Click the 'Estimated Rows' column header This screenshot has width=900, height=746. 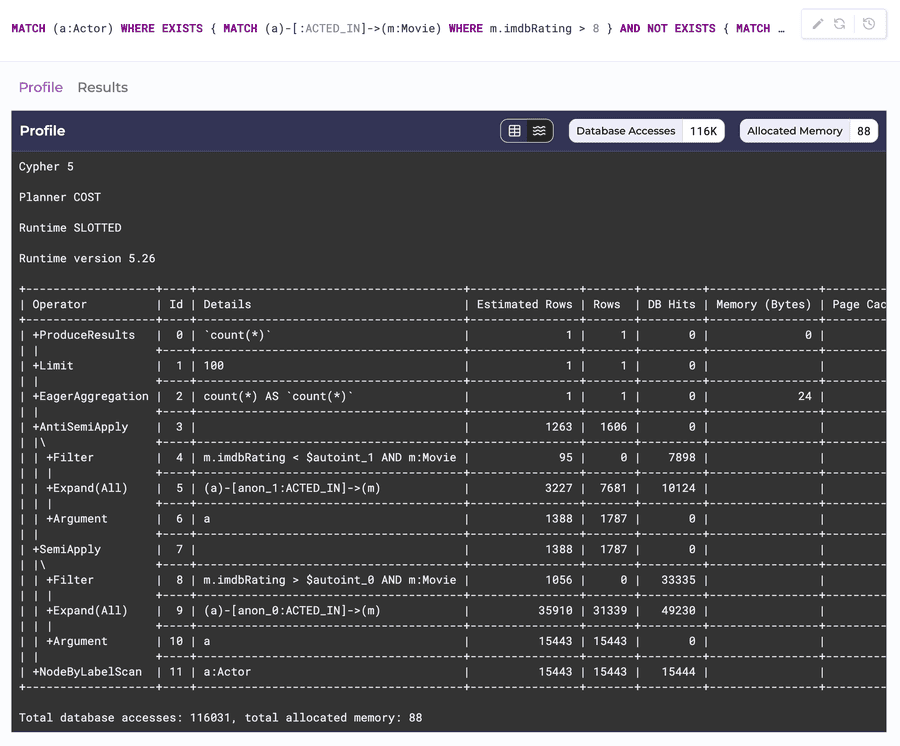pos(524,304)
